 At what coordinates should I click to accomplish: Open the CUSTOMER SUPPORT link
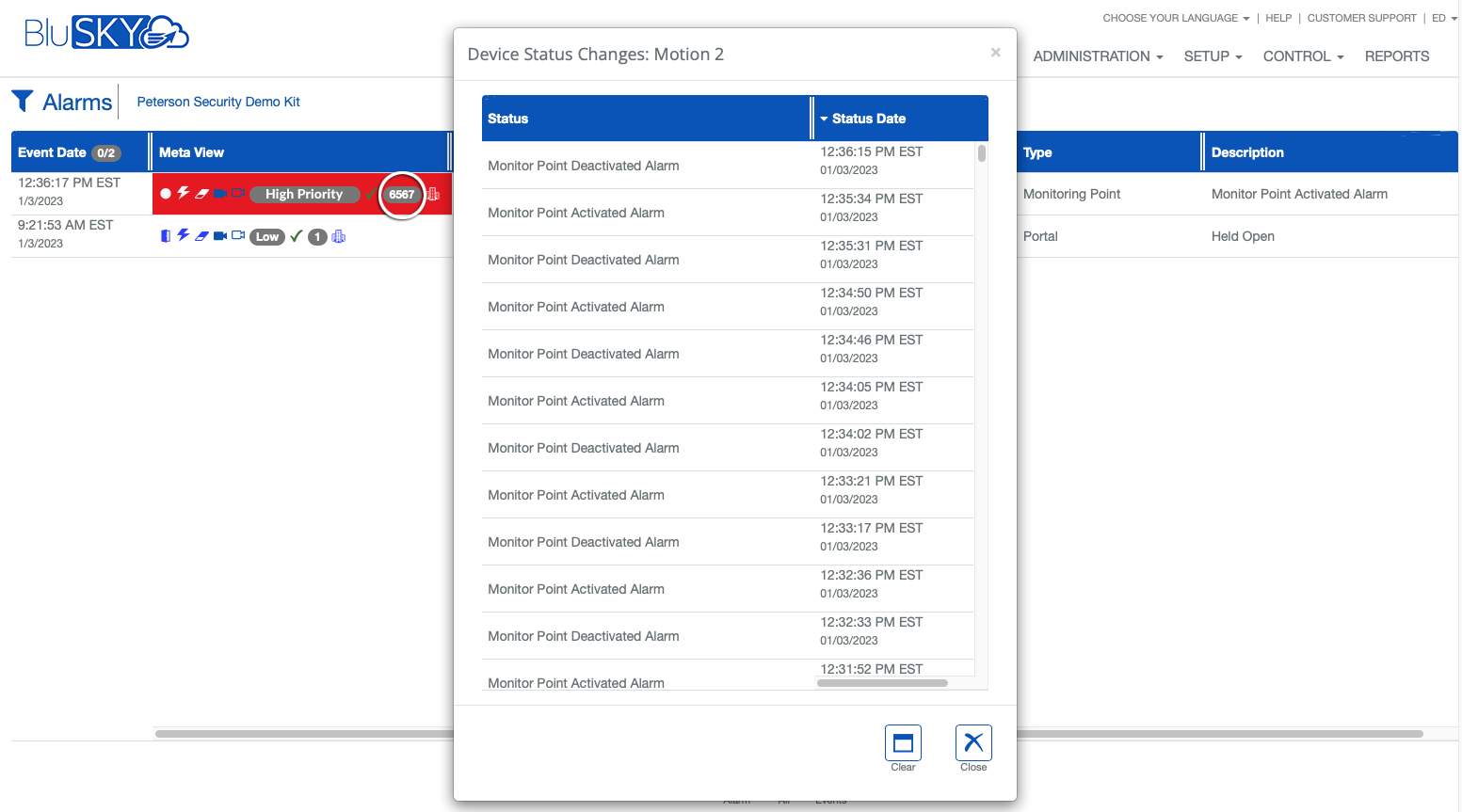pos(1361,18)
